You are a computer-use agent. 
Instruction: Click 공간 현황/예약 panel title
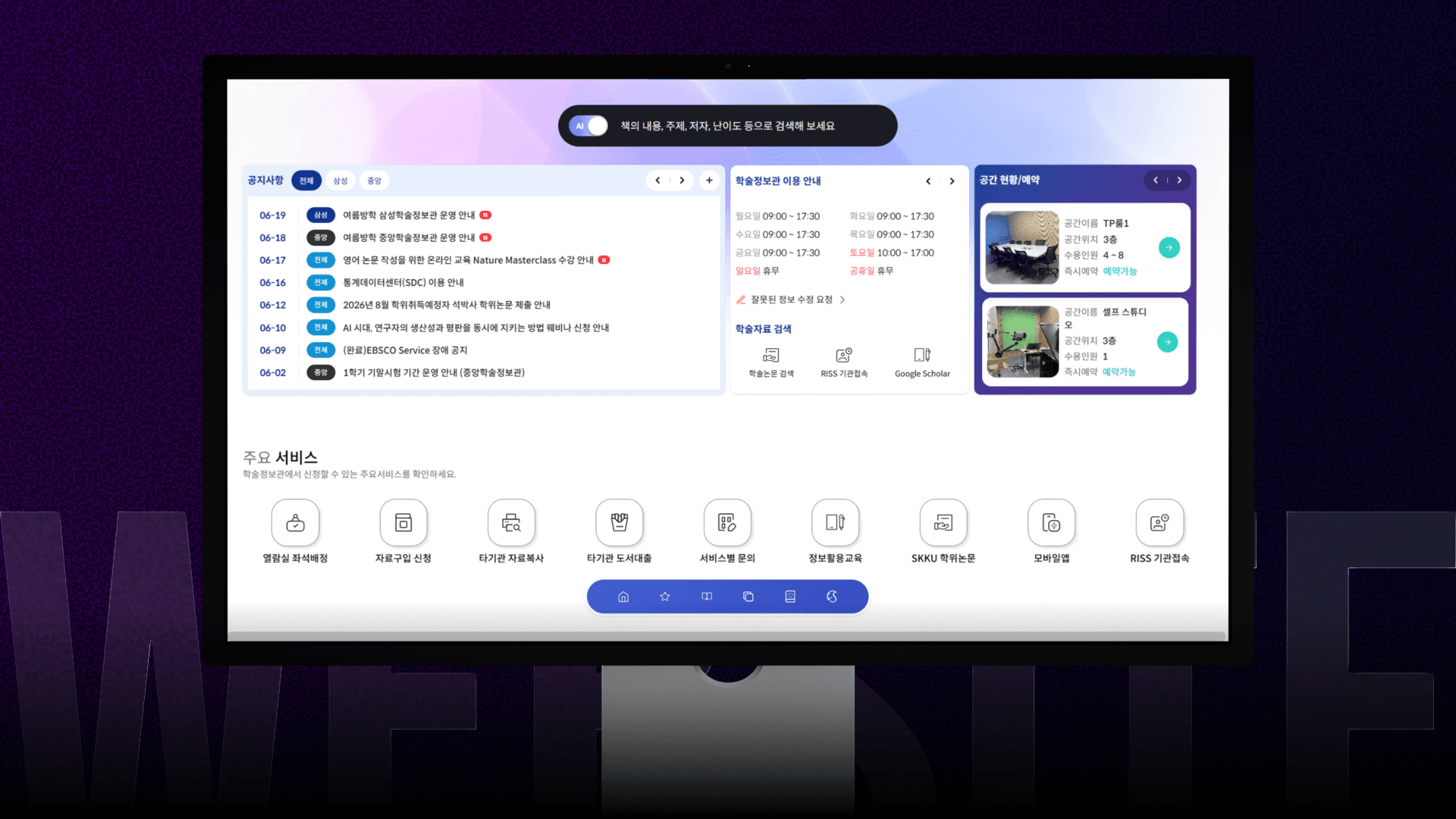[1009, 180]
